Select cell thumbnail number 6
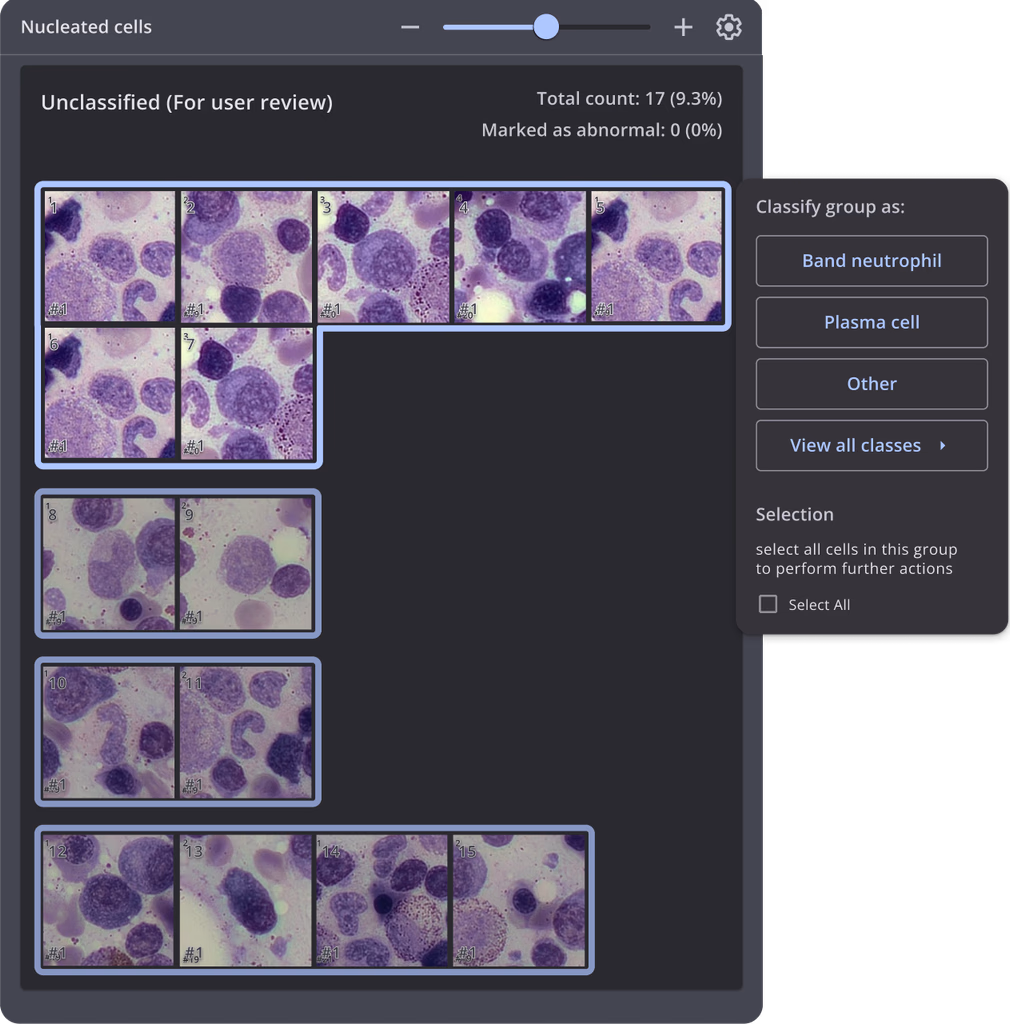The height and width of the screenshot is (1024, 1010). [110, 393]
